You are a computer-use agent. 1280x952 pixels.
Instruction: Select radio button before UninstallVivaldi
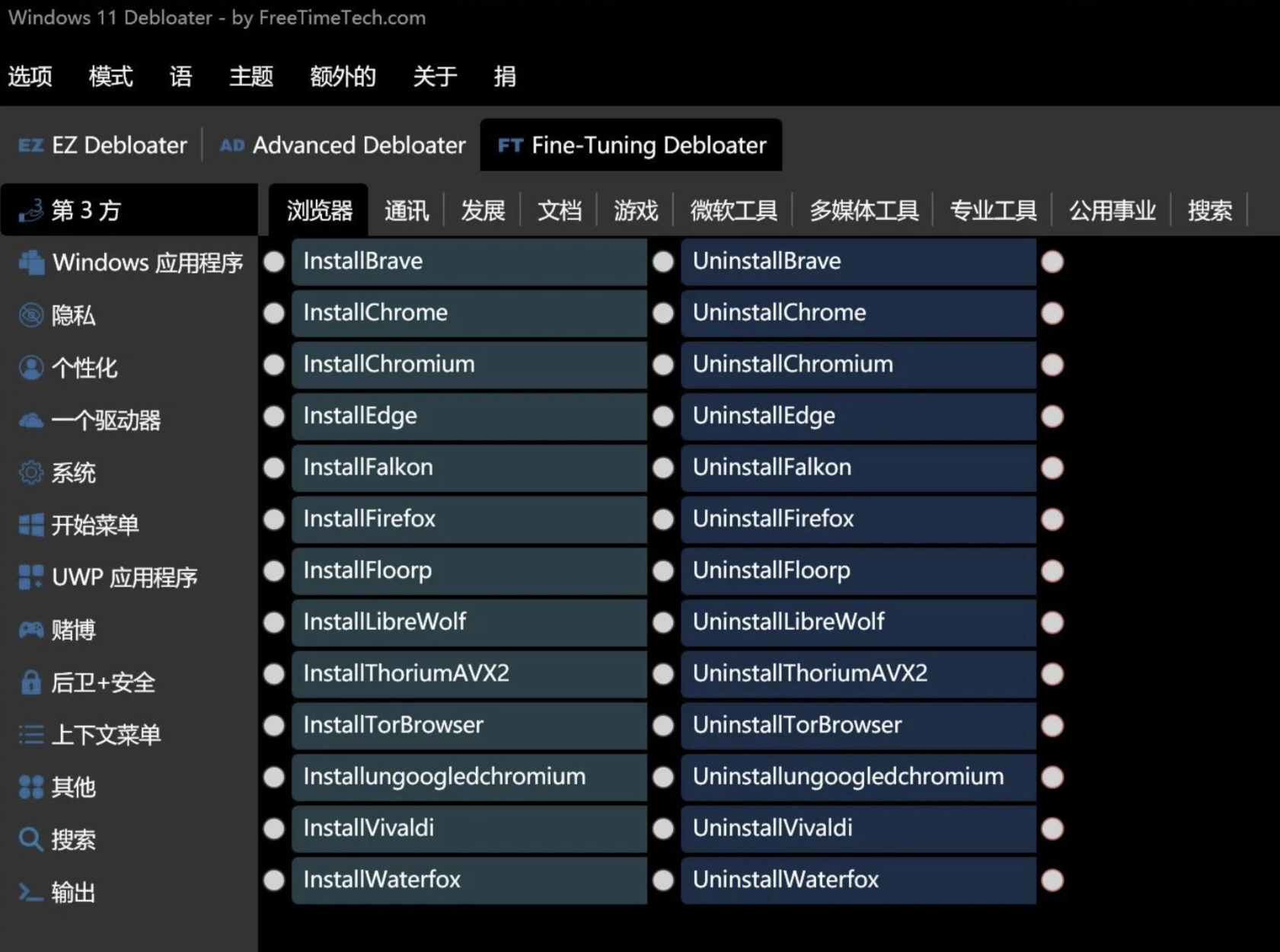click(663, 829)
